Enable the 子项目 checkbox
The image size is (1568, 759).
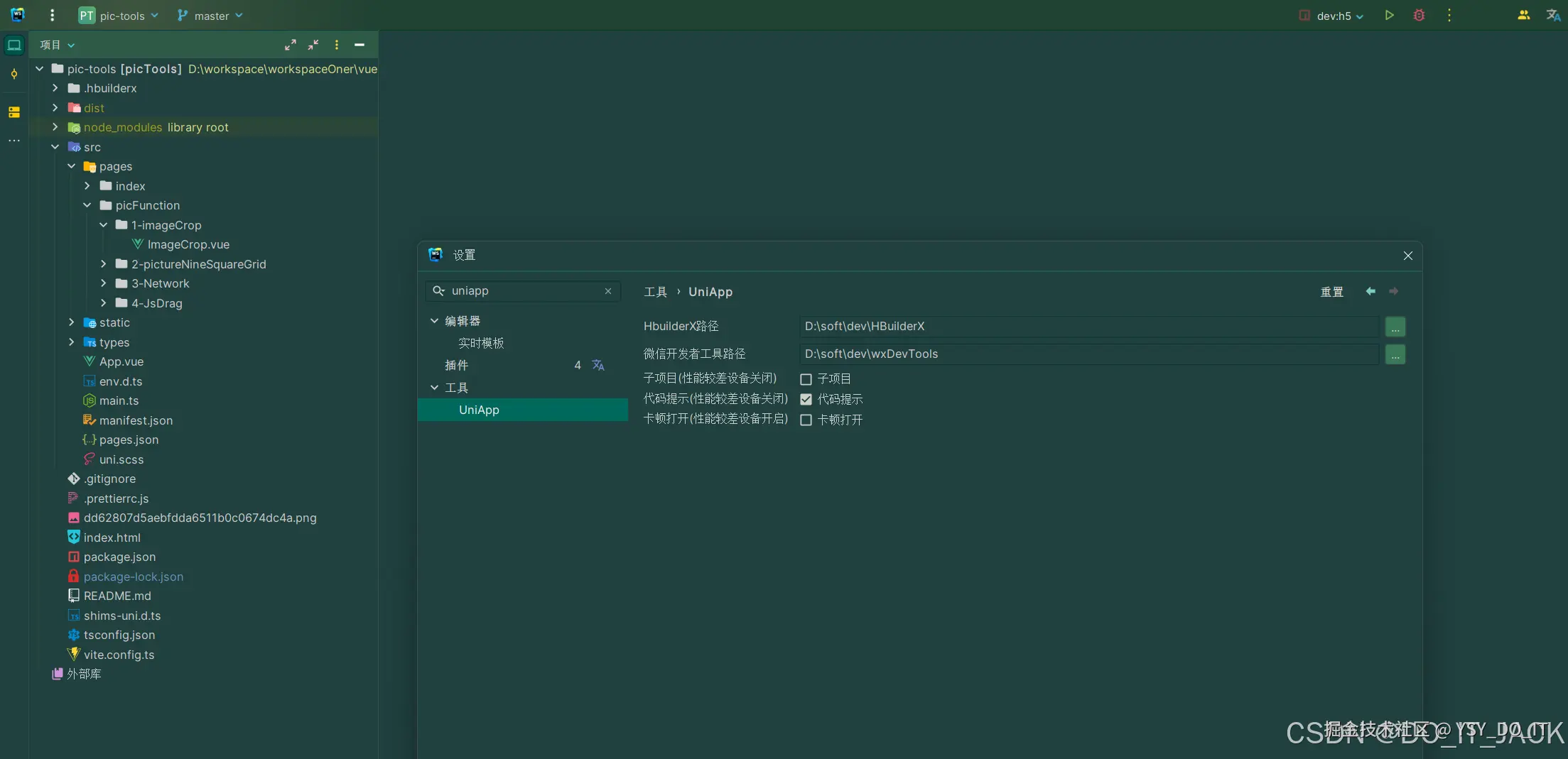806,379
